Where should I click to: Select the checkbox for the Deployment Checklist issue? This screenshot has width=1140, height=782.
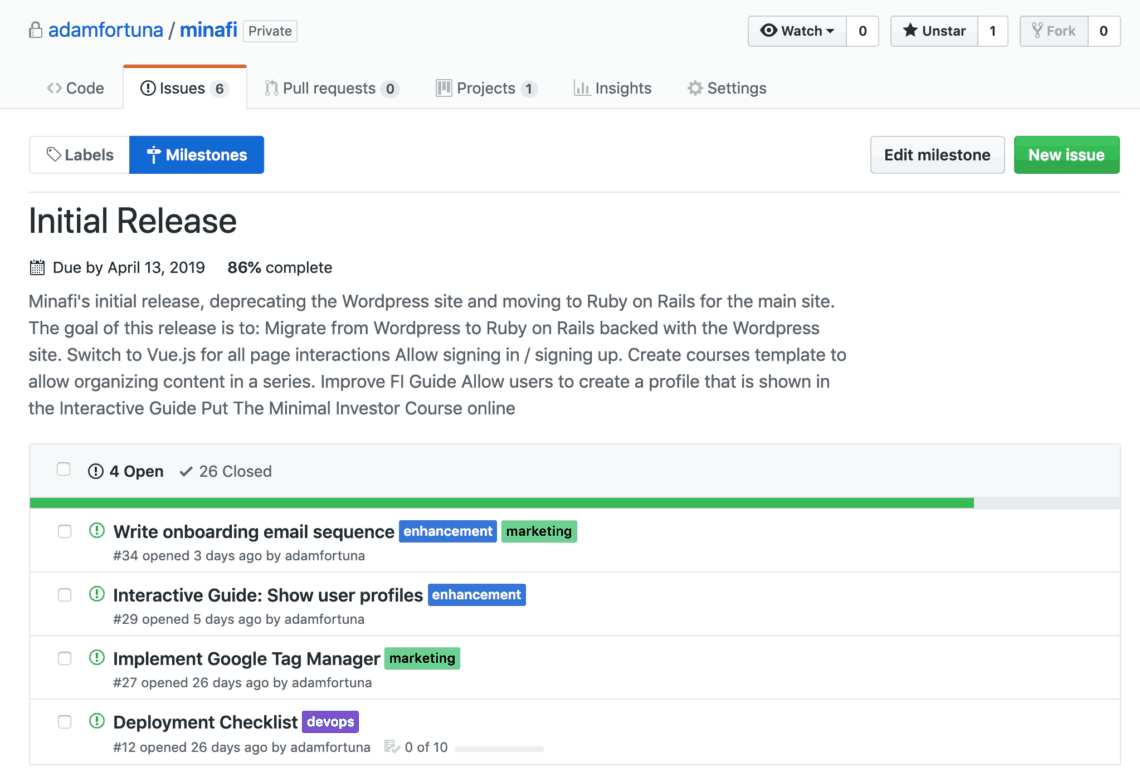pyautogui.click(x=65, y=721)
